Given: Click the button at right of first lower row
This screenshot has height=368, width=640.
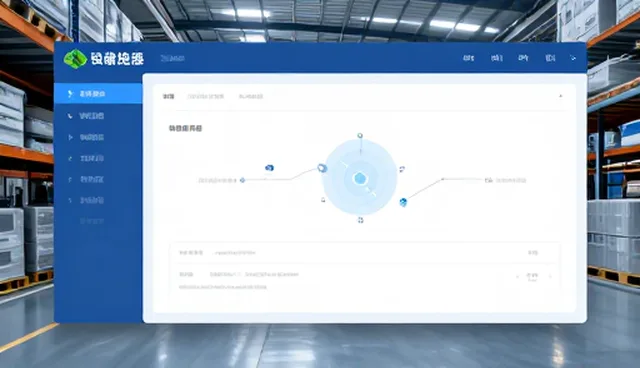Looking at the screenshot, I should [533, 253].
